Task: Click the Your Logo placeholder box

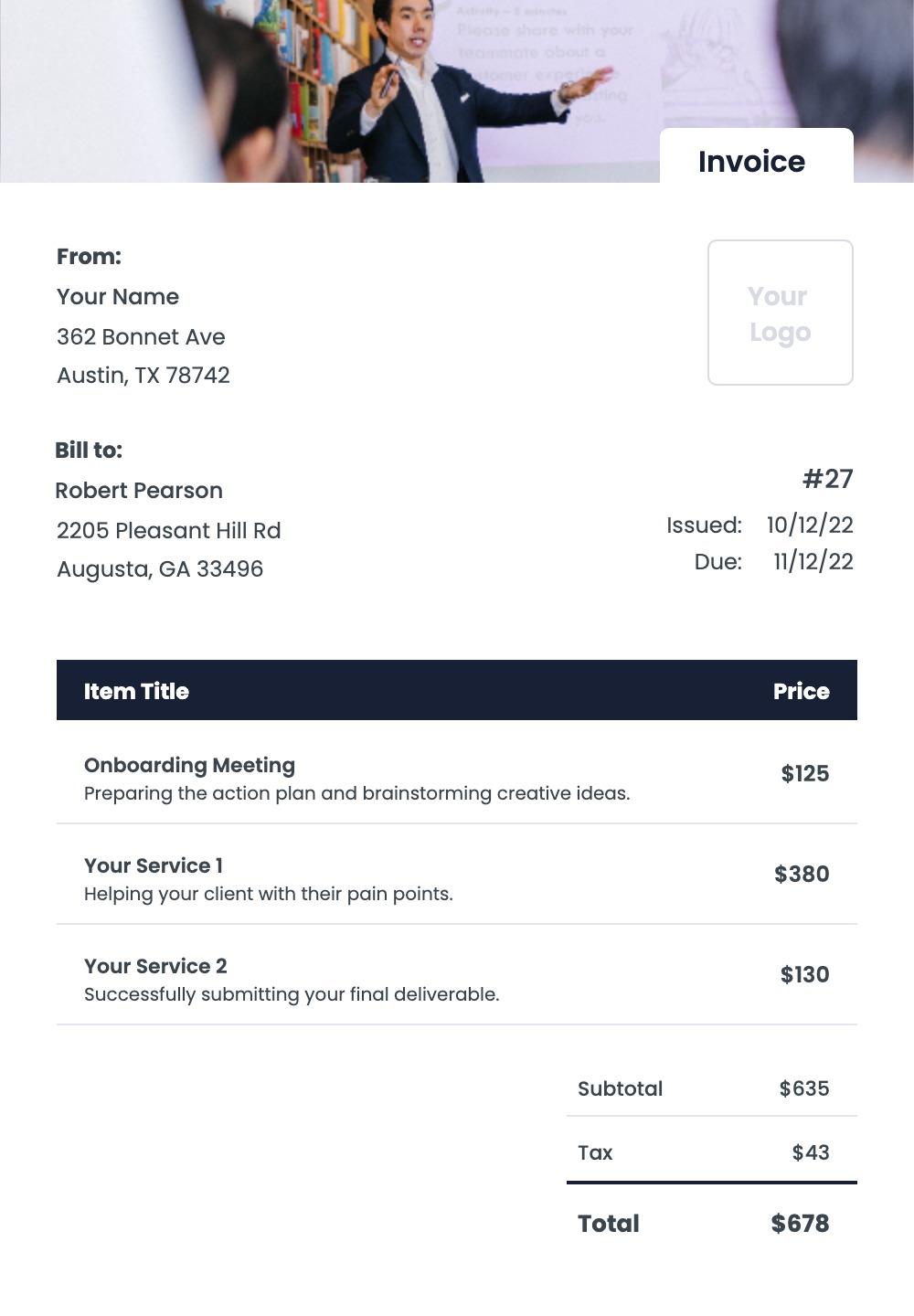Action: (x=781, y=313)
